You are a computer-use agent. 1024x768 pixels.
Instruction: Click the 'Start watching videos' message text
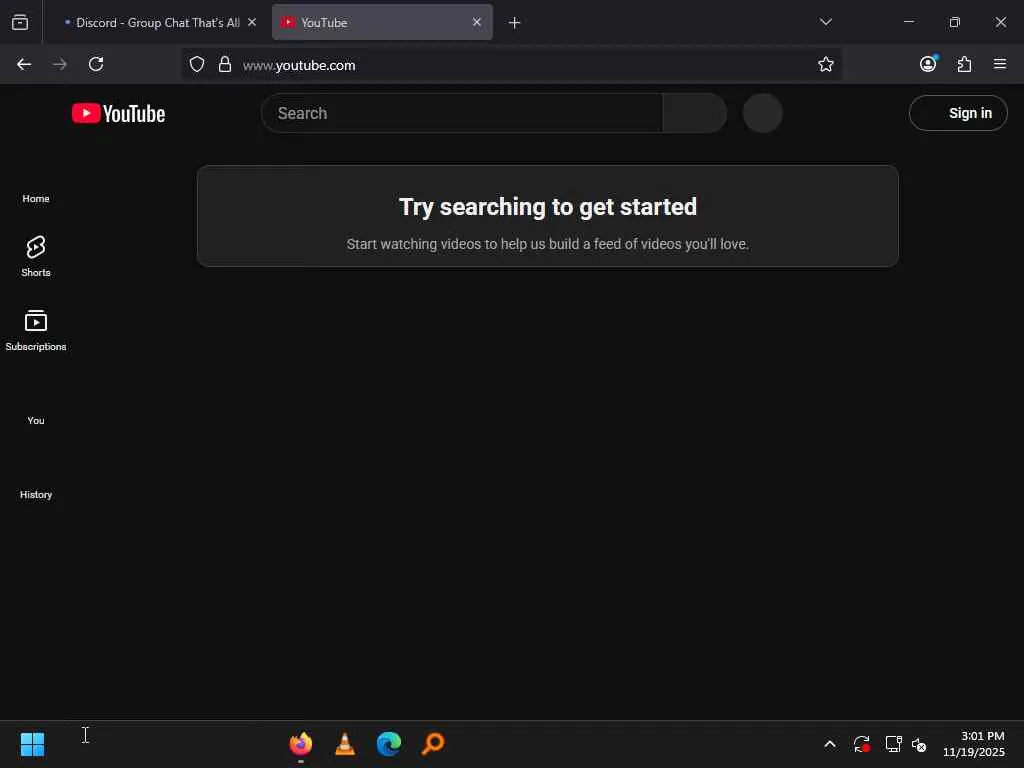click(547, 244)
